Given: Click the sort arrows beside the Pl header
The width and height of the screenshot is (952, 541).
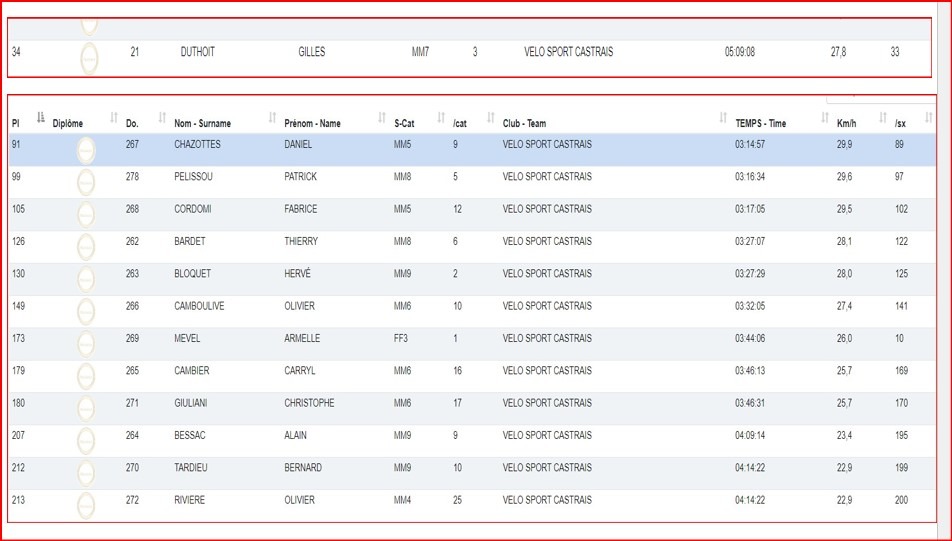Looking at the screenshot, I should tap(41, 118).
